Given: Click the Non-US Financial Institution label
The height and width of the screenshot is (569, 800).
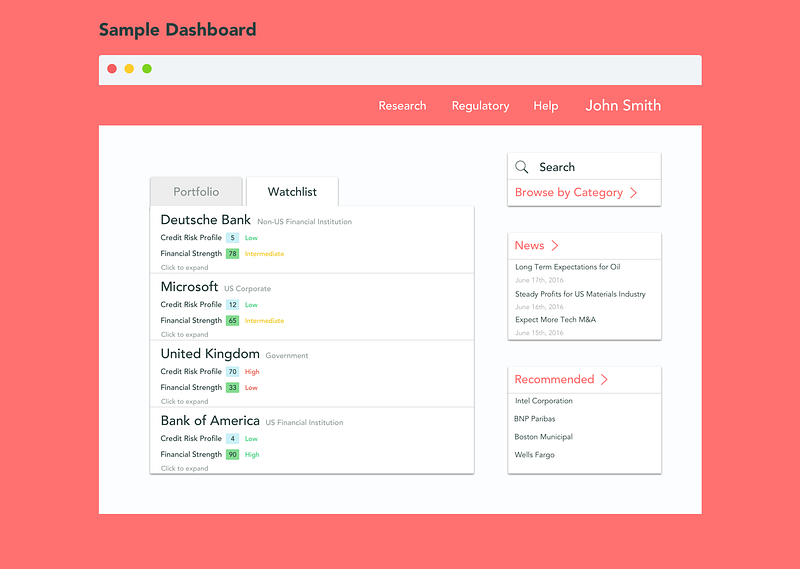Looking at the screenshot, I should click(x=305, y=221).
